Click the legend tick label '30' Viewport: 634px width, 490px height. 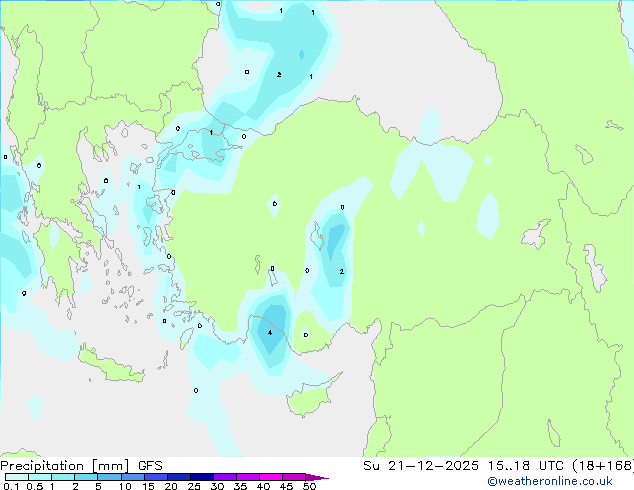click(x=217, y=486)
